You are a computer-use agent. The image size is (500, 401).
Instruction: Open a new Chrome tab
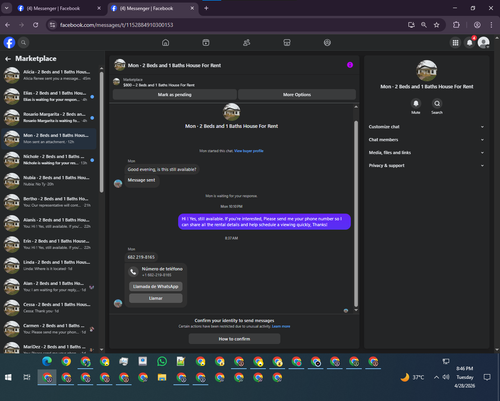[206, 8]
